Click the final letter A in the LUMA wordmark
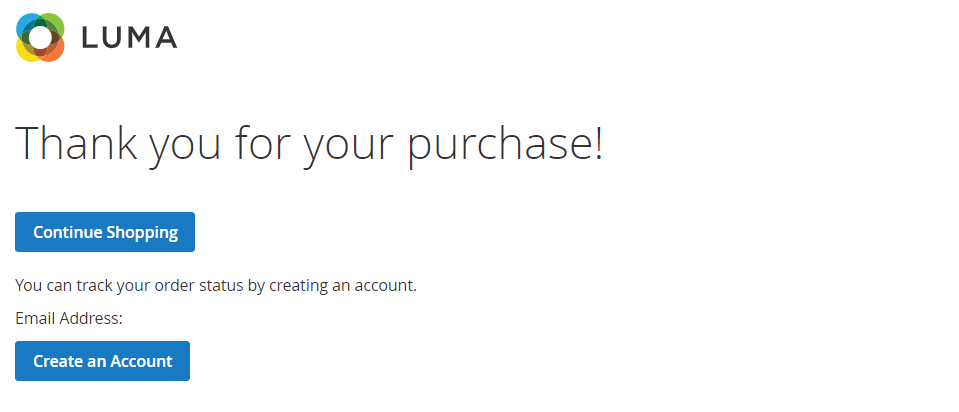The width and height of the screenshot is (959, 412). pyautogui.click(x=165, y=38)
